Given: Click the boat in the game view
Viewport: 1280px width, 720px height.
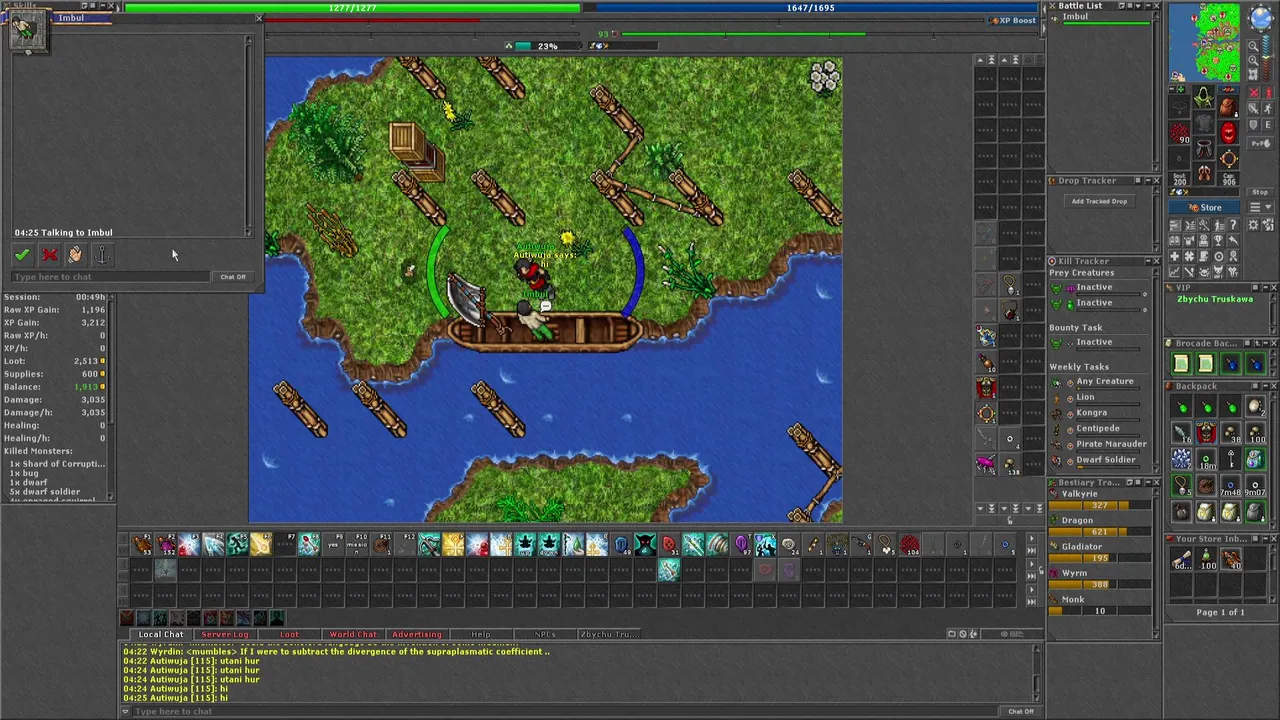Looking at the screenshot, I should coord(545,332).
